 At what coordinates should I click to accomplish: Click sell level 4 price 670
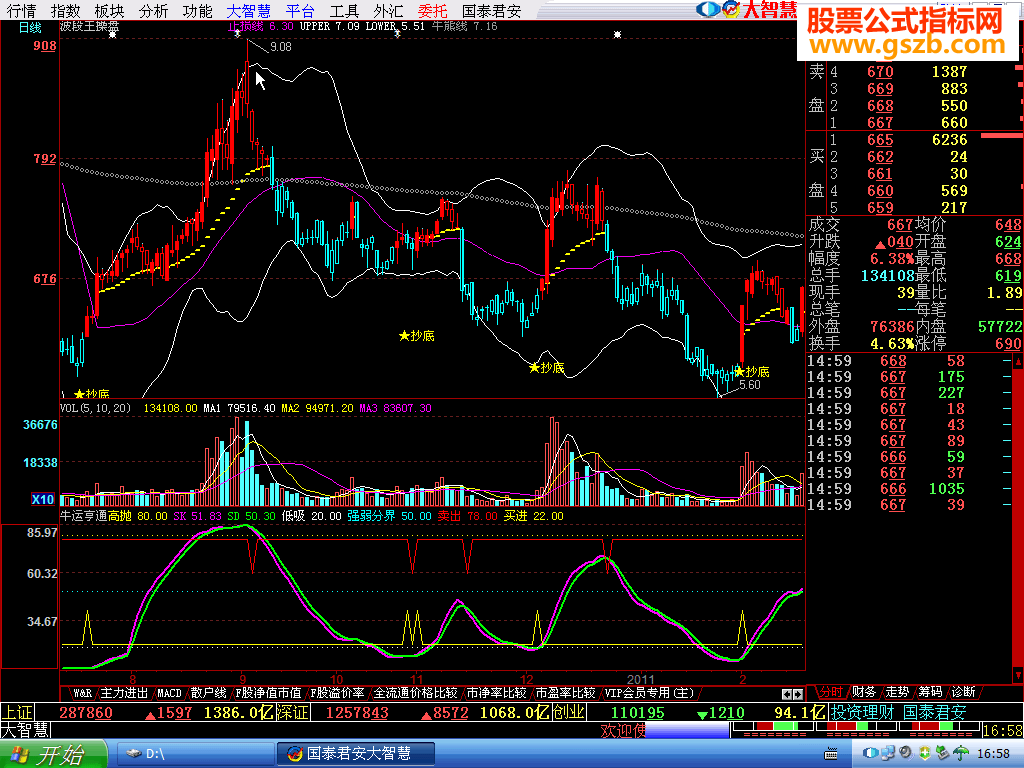880,72
